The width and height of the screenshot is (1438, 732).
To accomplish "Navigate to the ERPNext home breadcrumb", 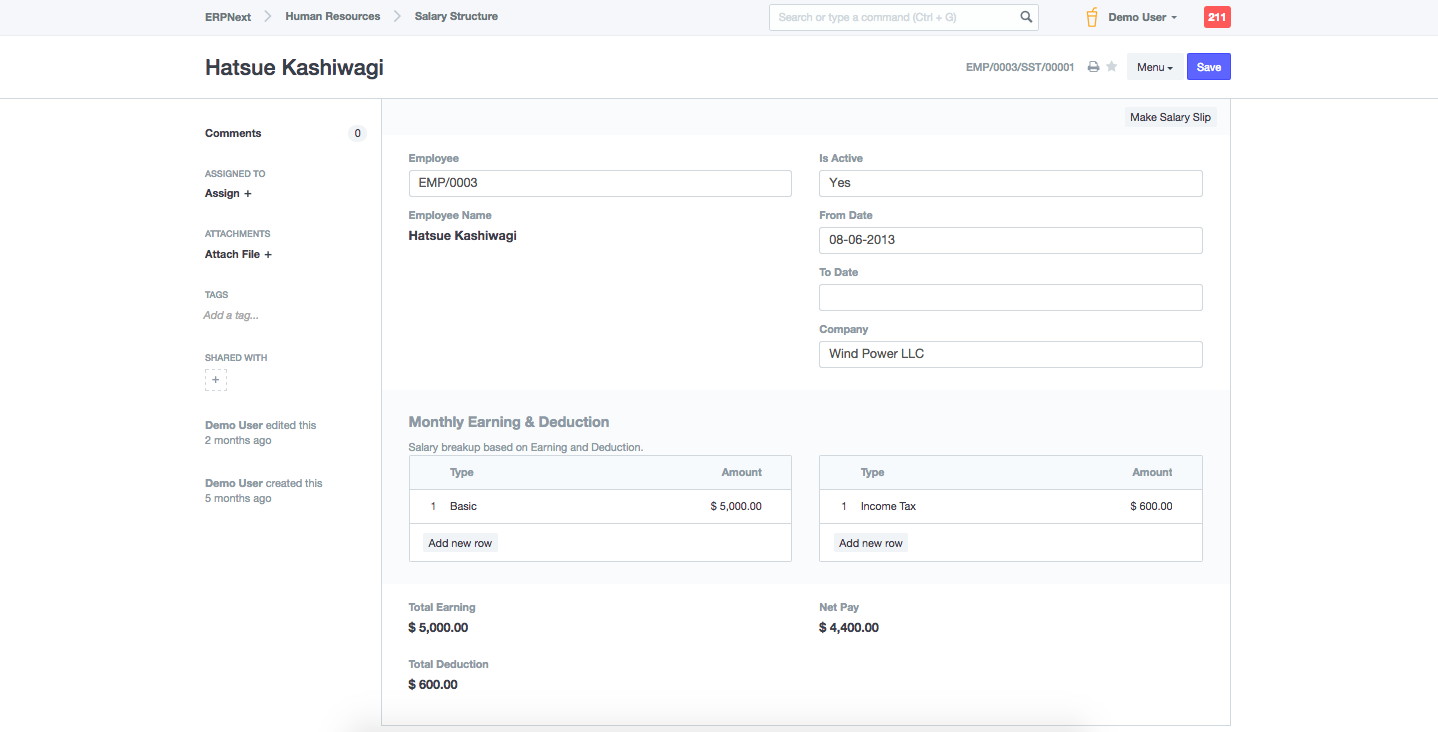I will (228, 17).
